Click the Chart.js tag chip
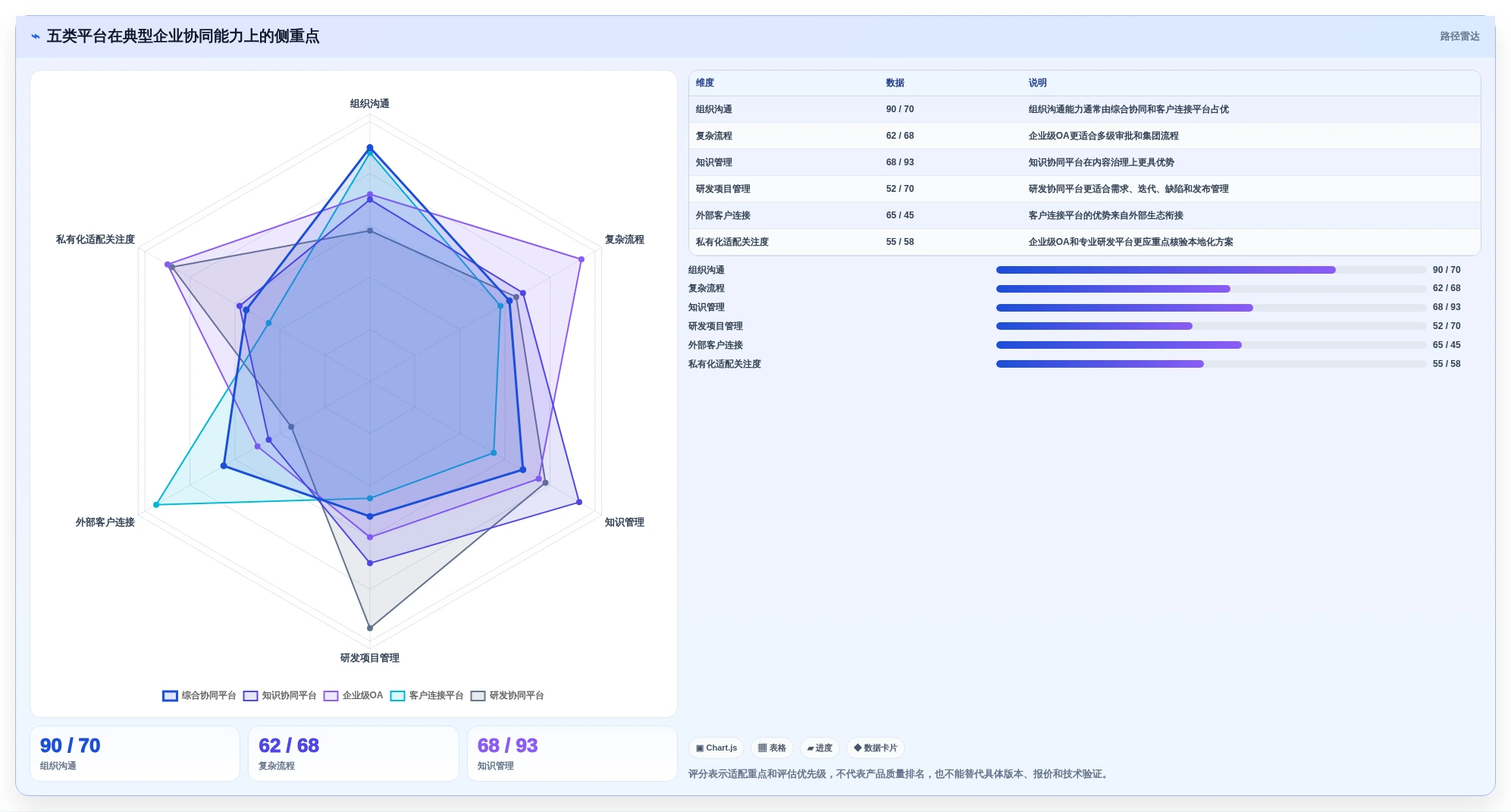 pyautogui.click(x=716, y=748)
